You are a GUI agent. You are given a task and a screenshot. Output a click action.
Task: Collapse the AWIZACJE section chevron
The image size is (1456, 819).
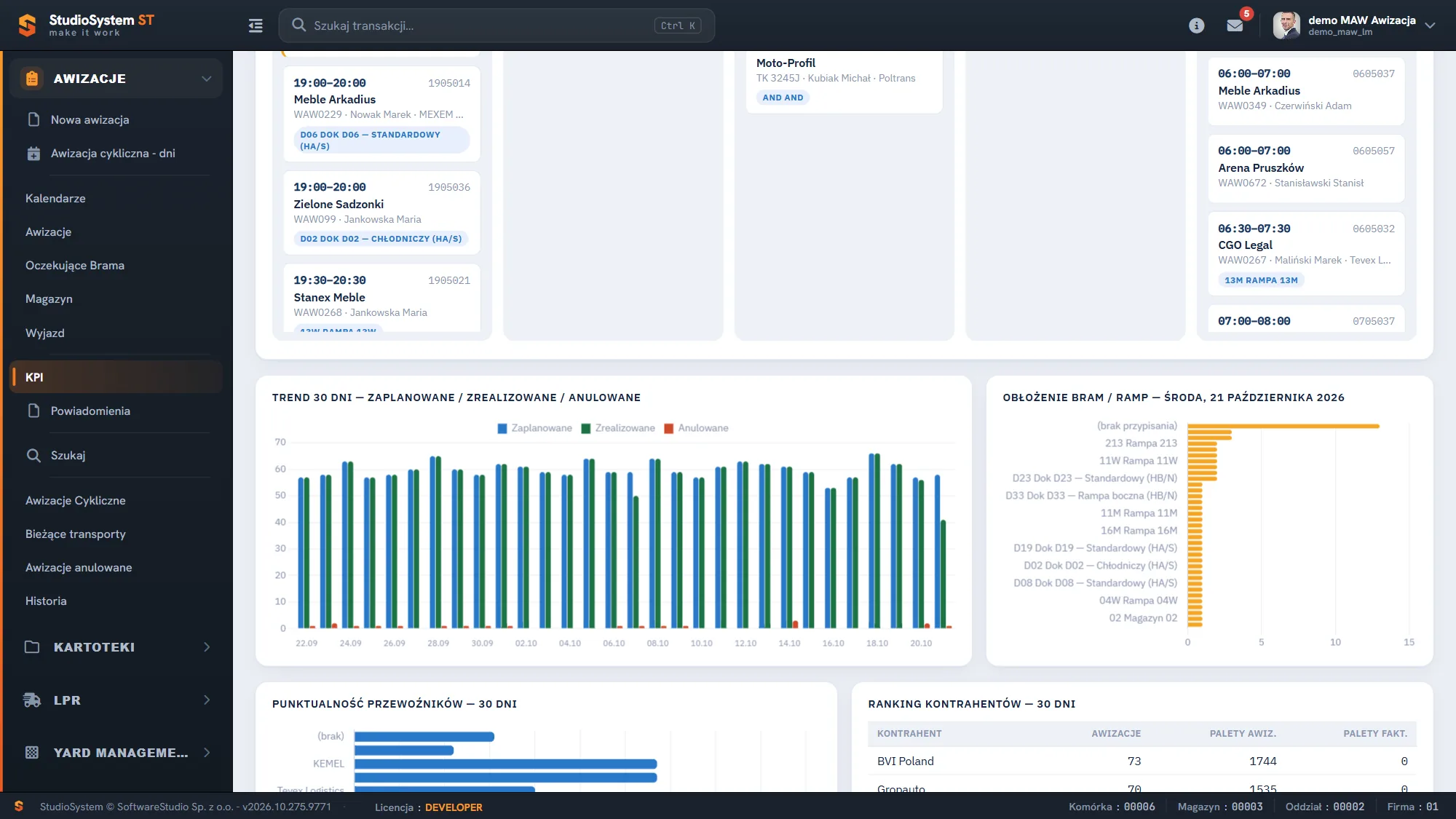click(207, 79)
